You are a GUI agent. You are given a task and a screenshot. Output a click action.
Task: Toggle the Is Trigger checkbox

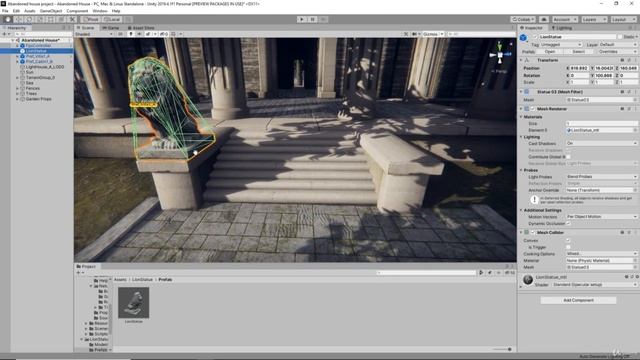(x=568, y=247)
